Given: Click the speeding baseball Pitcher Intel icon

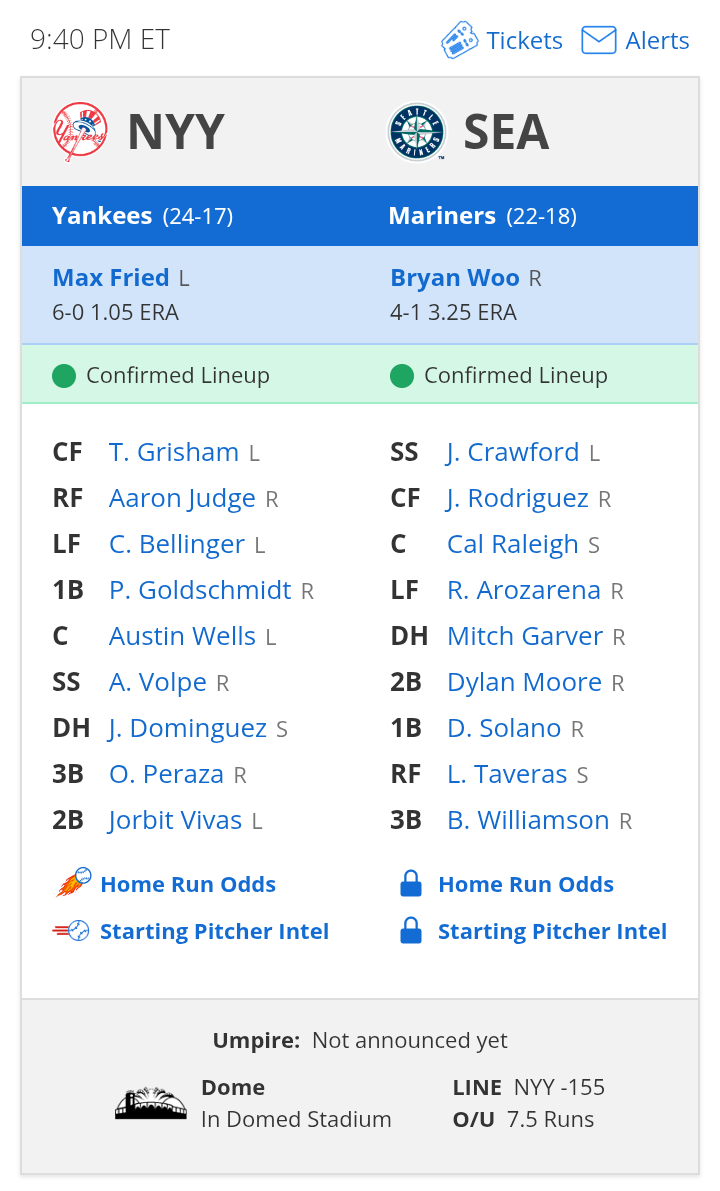Looking at the screenshot, I should click(x=71, y=930).
